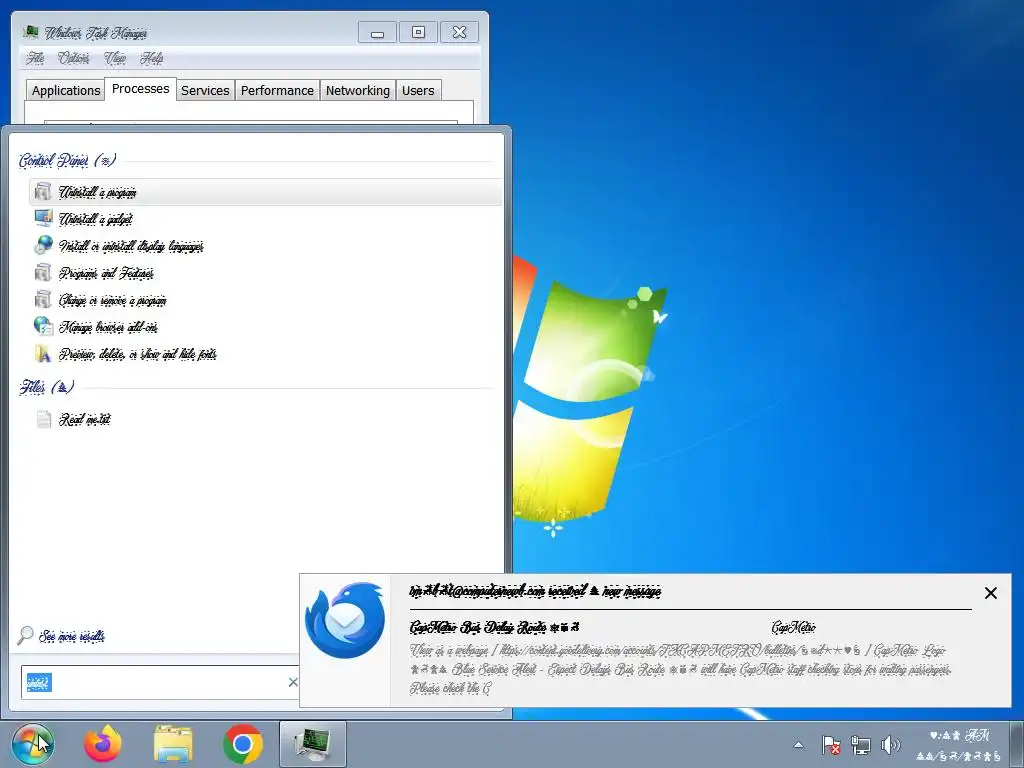Switch to the Applications tab
The height and width of the screenshot is (768, 1024).
click(65, 90)
